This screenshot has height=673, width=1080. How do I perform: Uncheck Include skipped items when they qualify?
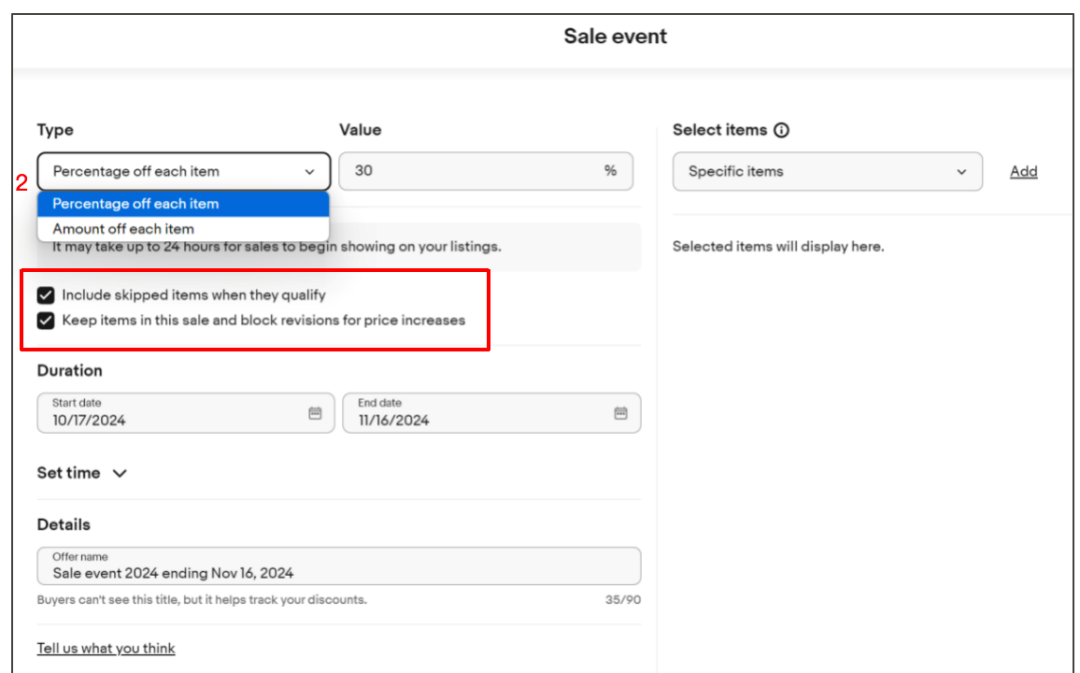tap(45, 295)
